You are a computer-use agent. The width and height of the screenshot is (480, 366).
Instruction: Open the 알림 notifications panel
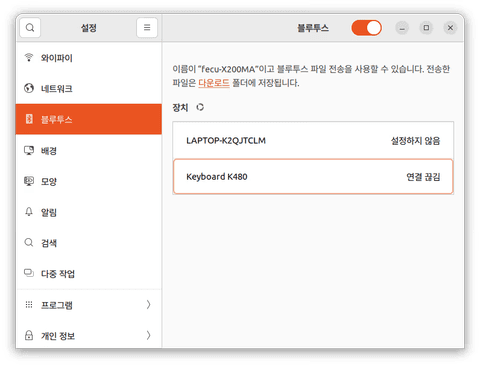pyautogui.click(x=89, y=212)
